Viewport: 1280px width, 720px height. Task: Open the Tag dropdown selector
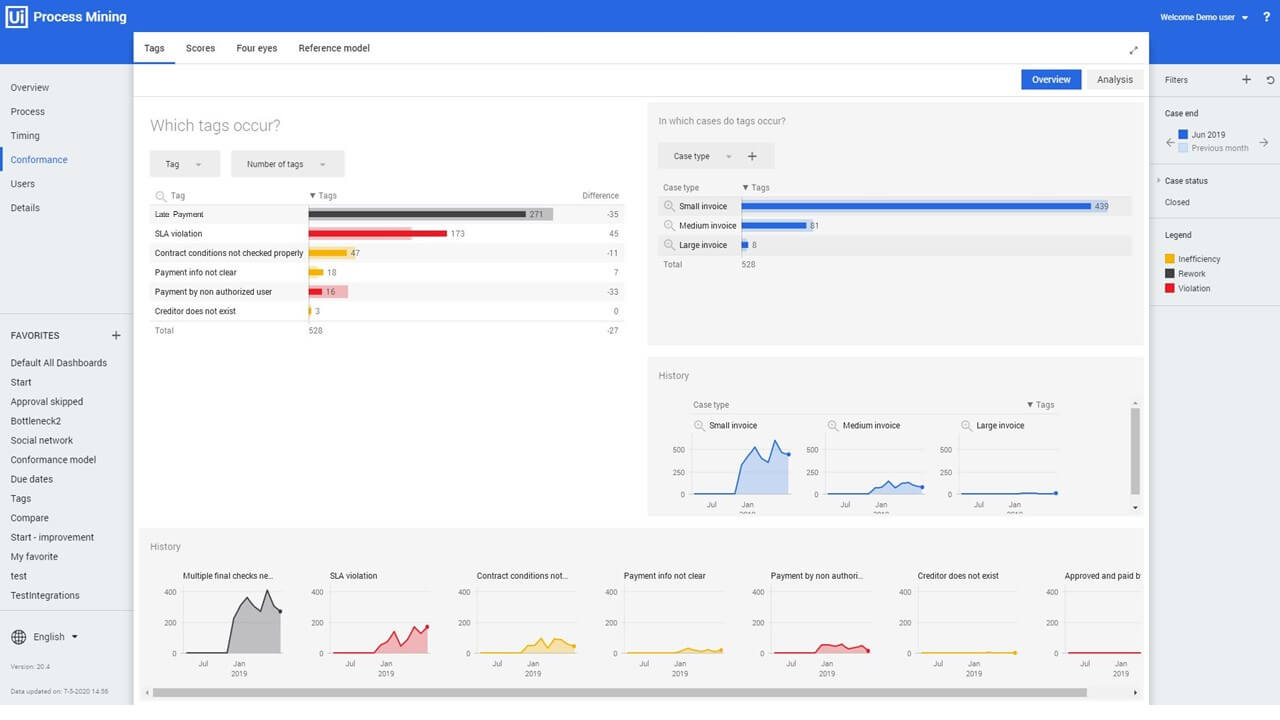184,164
